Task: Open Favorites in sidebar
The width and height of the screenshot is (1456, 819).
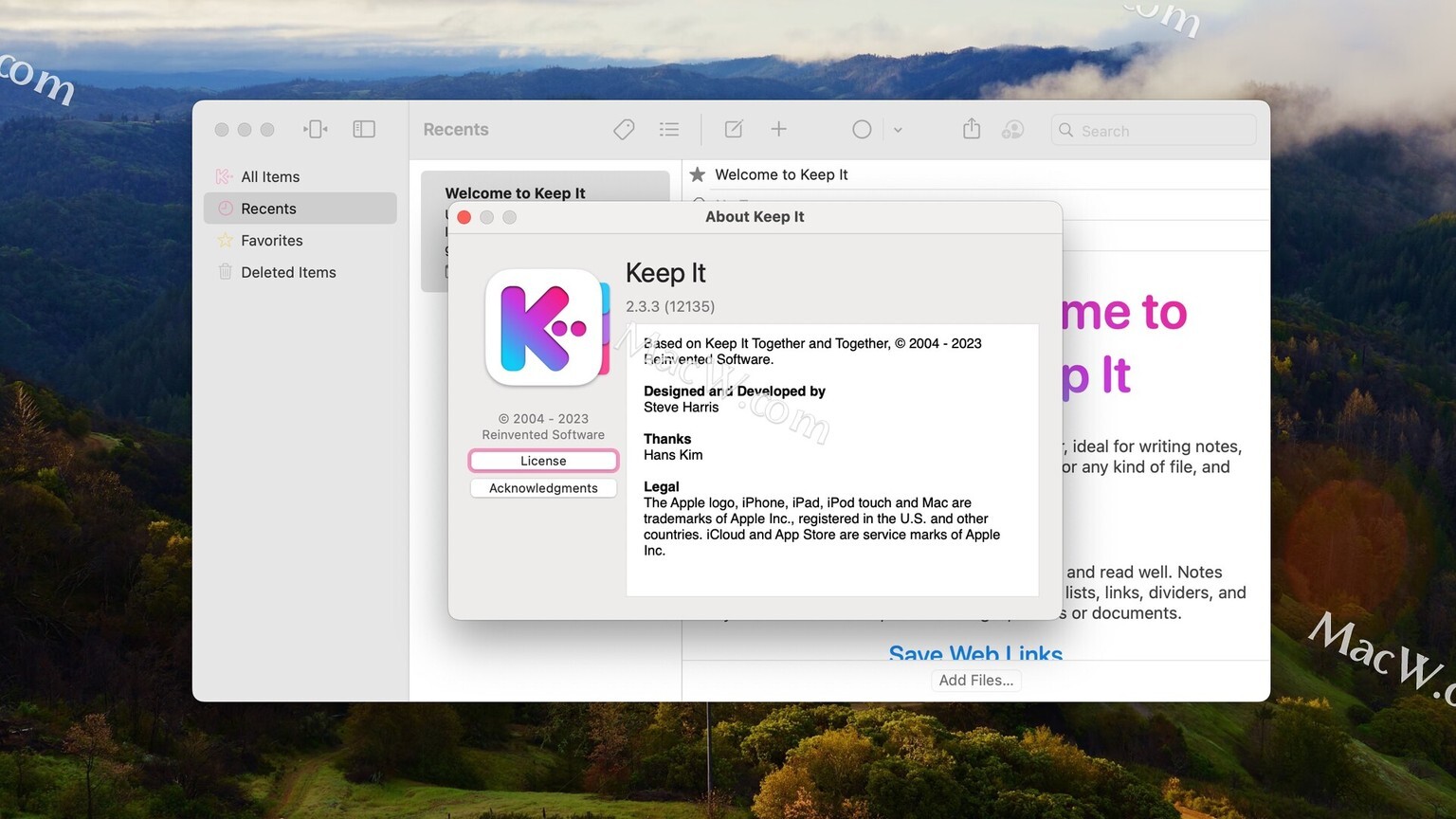Action: coord(300,241)
